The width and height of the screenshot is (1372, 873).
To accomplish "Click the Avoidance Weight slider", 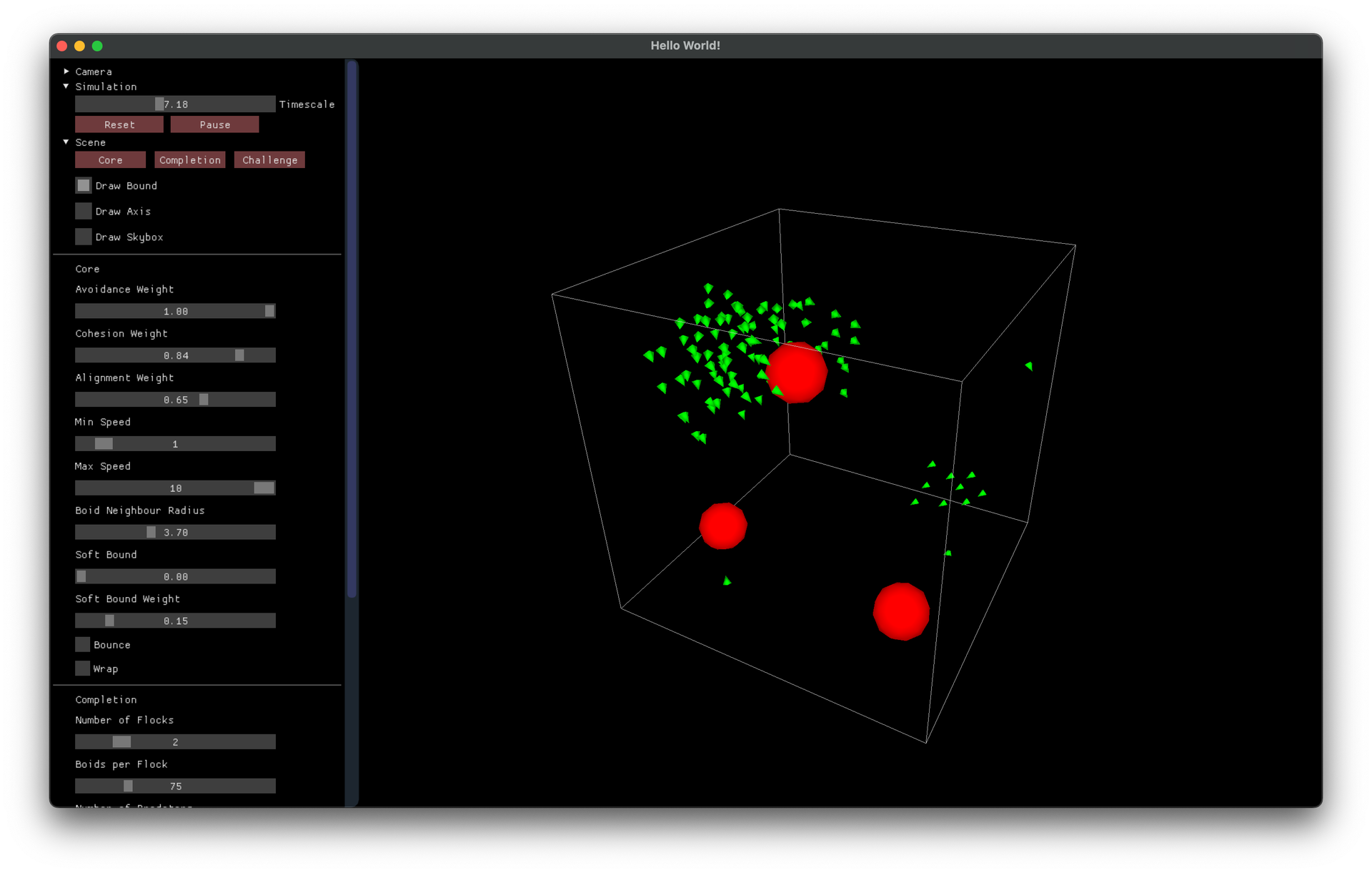I will 175,311.
